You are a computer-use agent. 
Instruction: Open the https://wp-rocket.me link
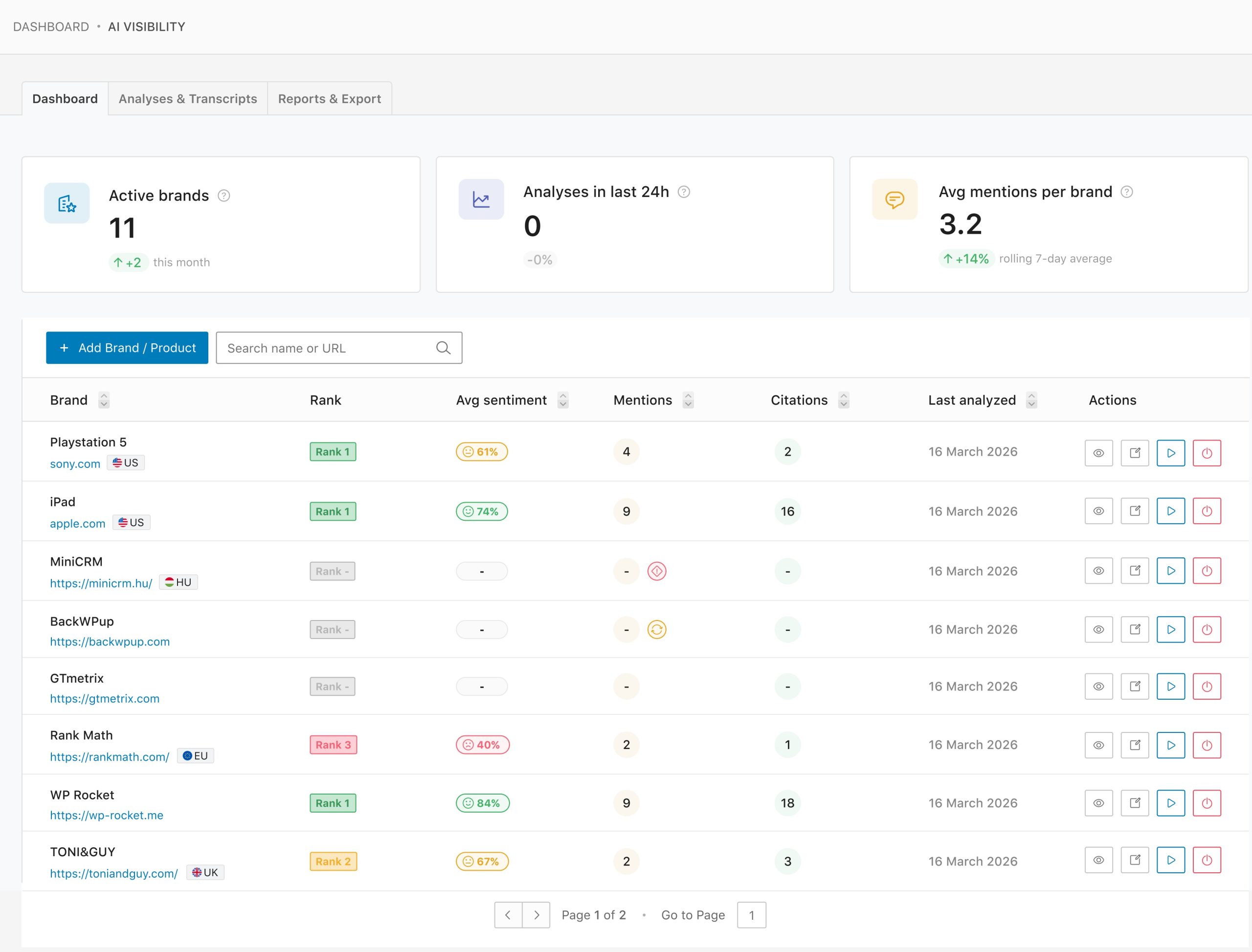[107, 815]
